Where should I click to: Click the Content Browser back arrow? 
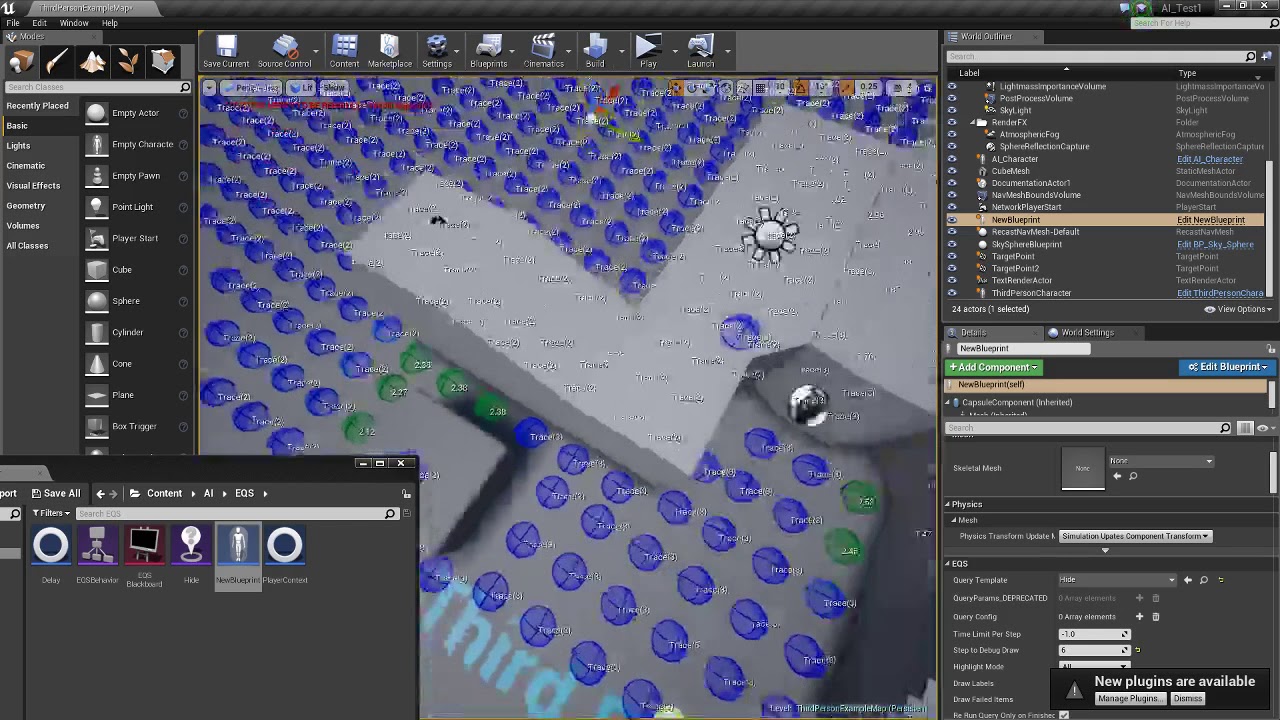pyautogui.click(x=100, y=493)
